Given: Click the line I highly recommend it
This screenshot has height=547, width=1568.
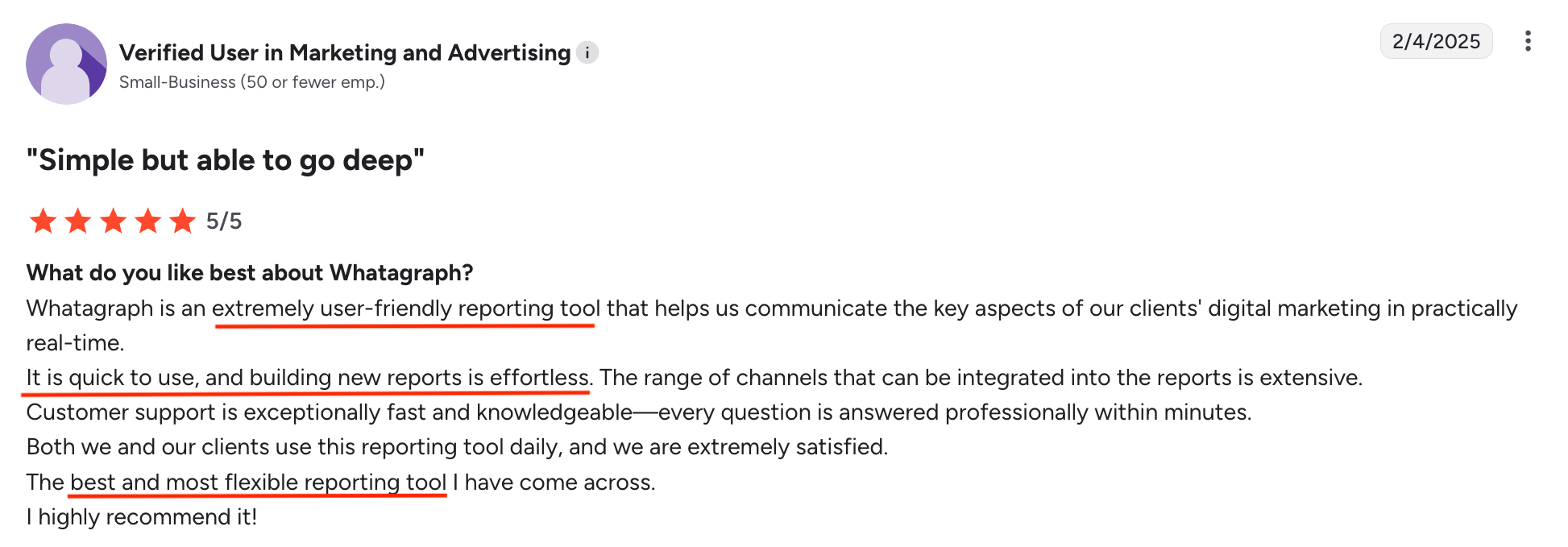Looking at the screenshot, I should click(x=141, y=516).
